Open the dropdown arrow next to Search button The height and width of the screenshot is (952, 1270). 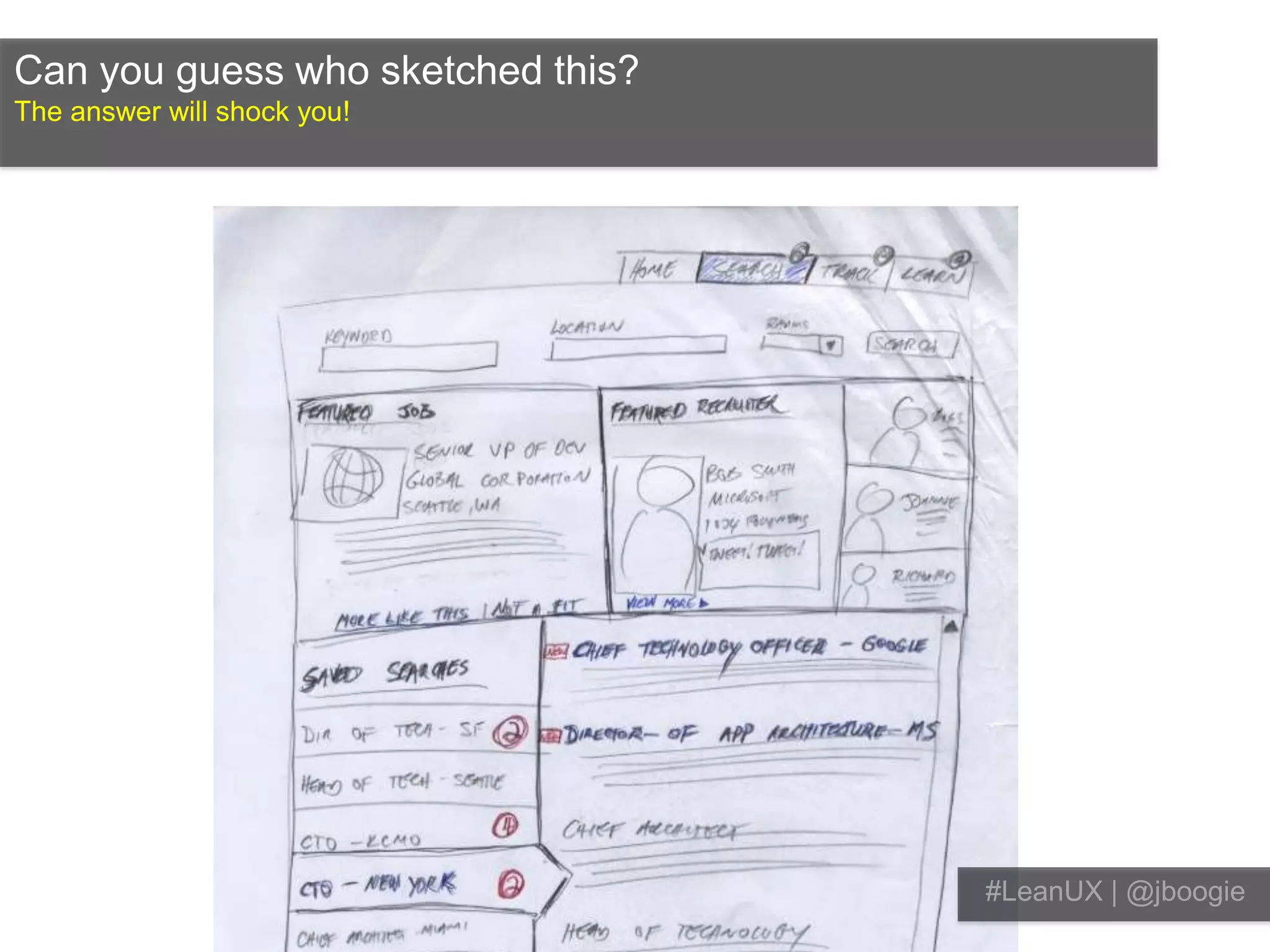pyautogui.click(x=830, y=345)
